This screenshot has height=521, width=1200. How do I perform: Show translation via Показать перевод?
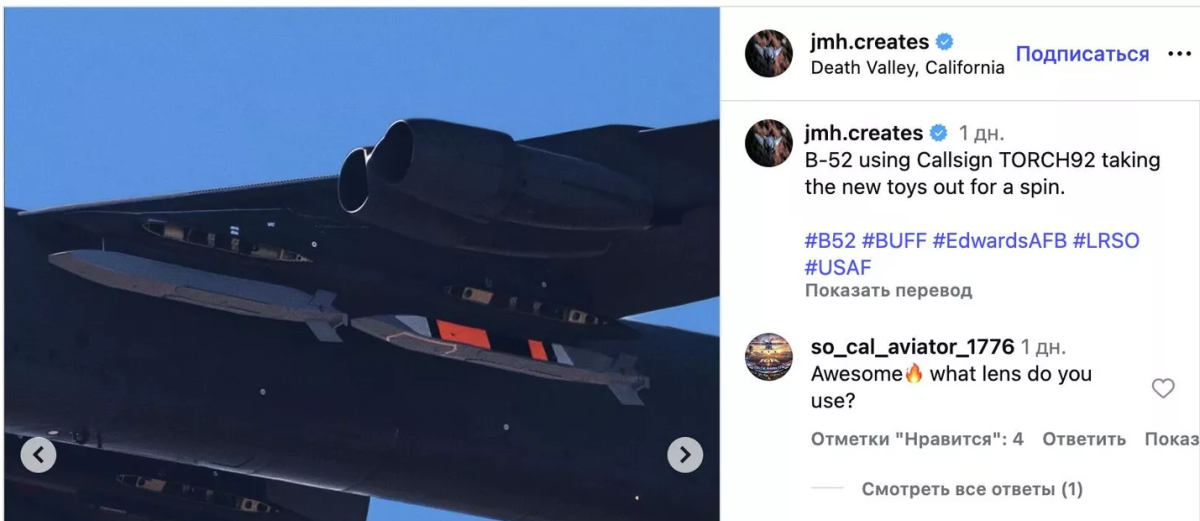pos(888,291)
